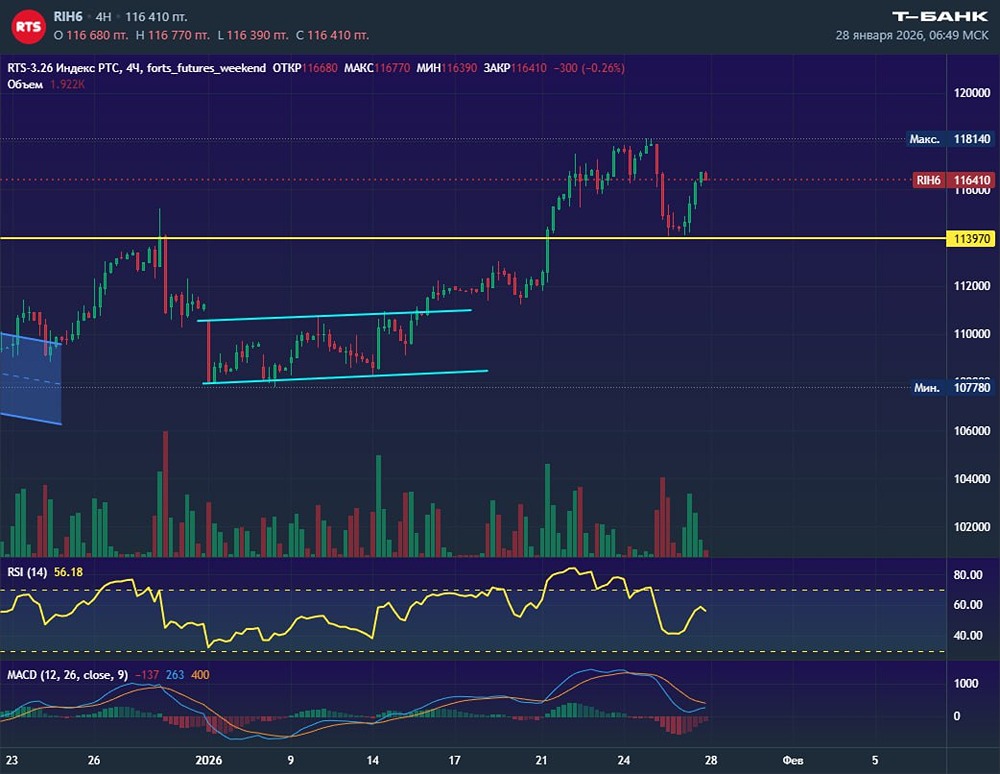Click the ОТКР 116680 open value
The image size is (1000, 774).
click(x=305, y=68)
